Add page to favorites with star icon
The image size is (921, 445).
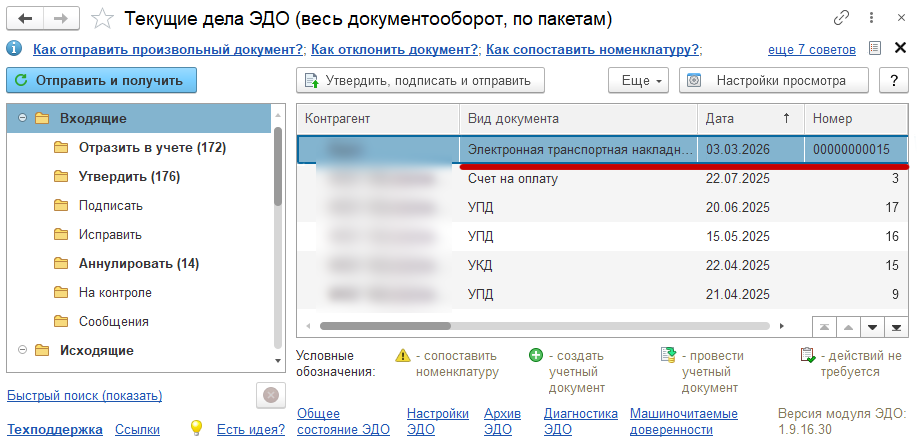tap(102, 19)
